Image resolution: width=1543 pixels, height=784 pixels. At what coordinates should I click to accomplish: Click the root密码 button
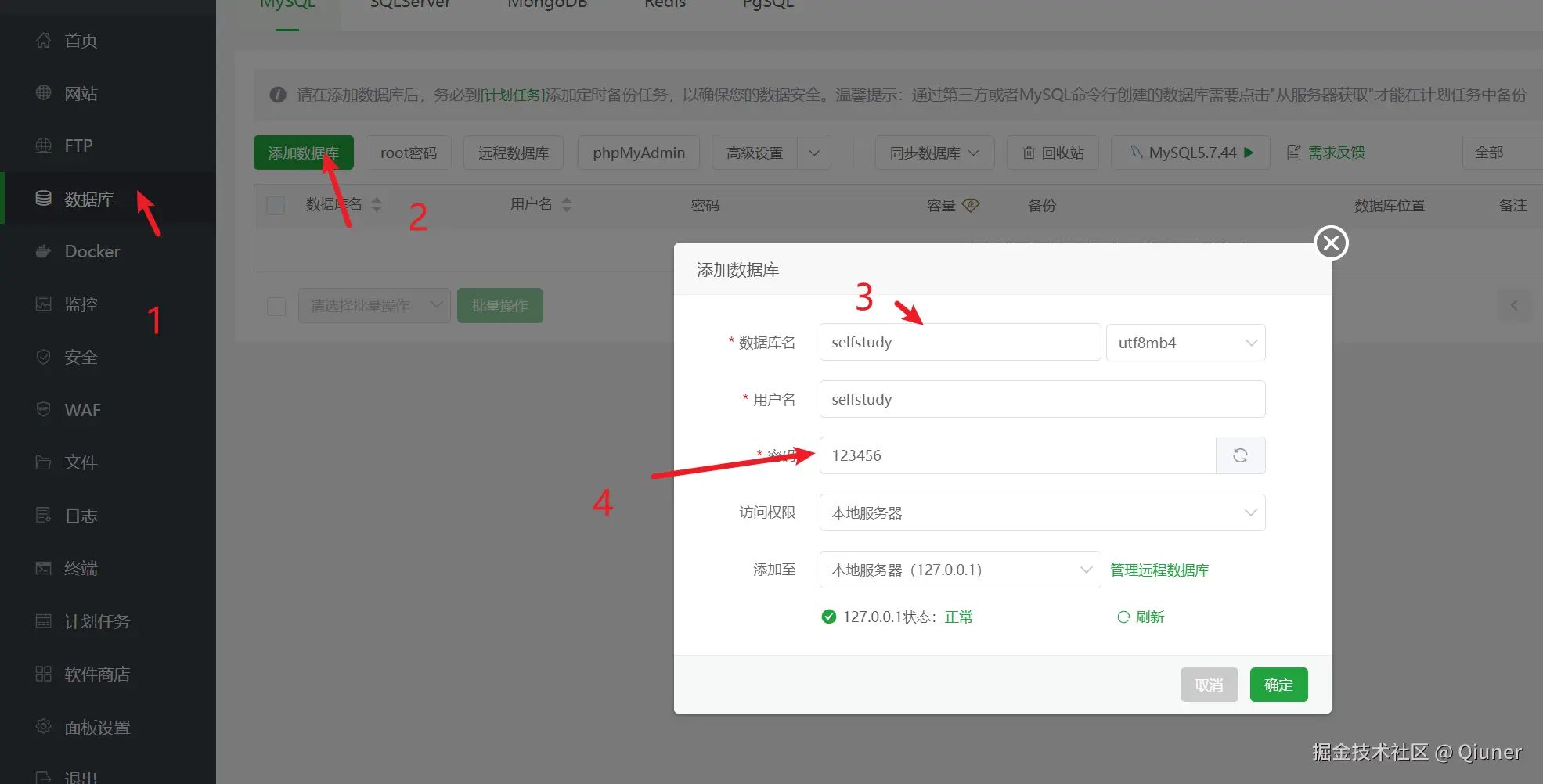[409, 153]
